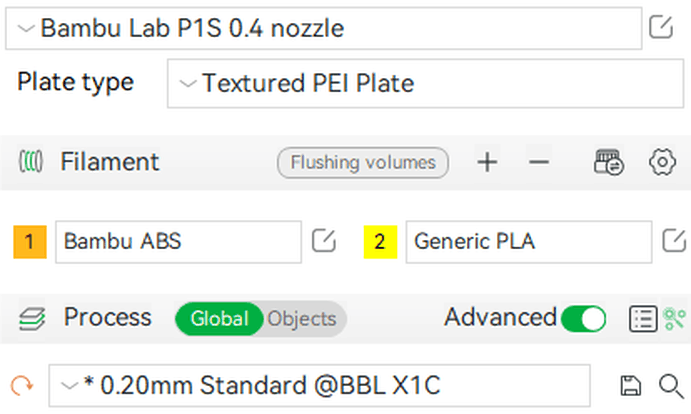The width and height of the screenshot is (691, 414).
Task: Expand the Plate type dropdown
Action: click(x=425, y=83)
